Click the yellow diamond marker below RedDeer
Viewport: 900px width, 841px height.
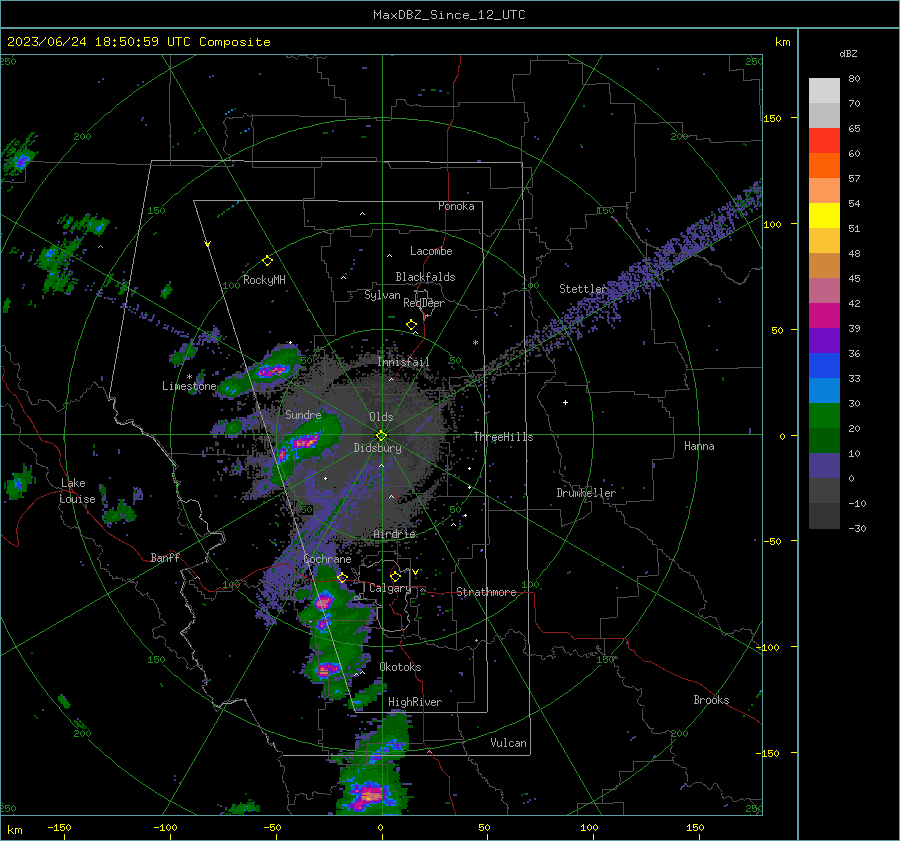412,325
